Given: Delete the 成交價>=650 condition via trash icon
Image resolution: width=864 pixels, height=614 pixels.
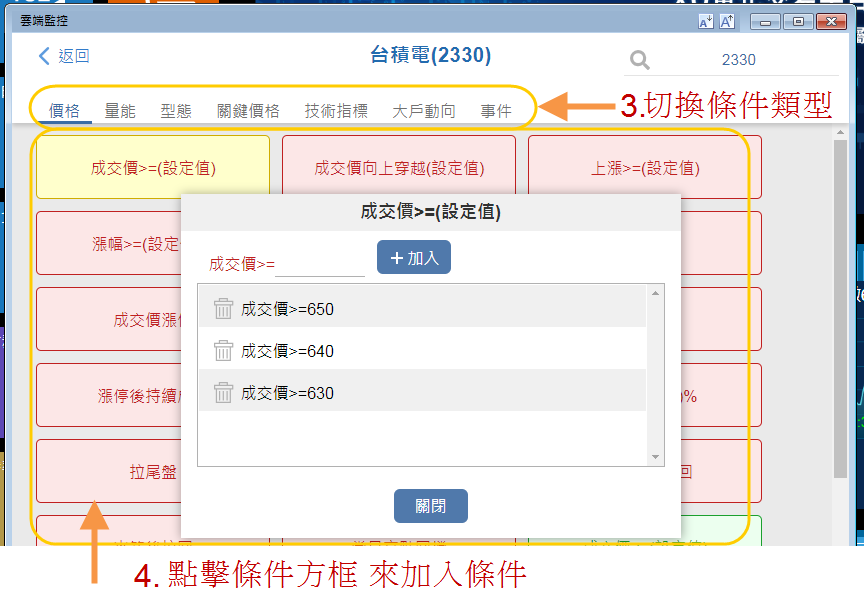Looking at the screenshot, I should click(223, 309).
